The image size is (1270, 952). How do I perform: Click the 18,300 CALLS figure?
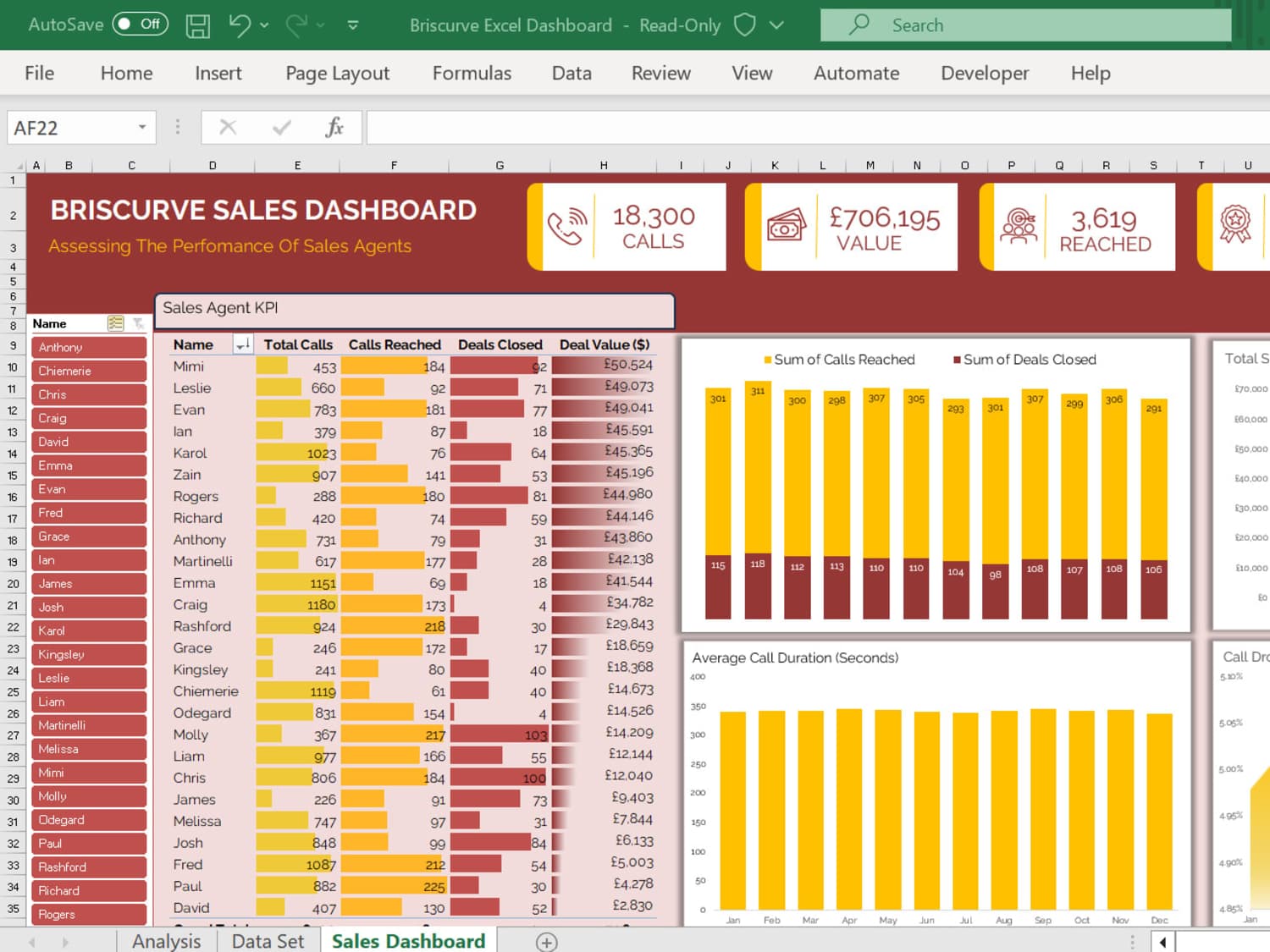(654, 227)
